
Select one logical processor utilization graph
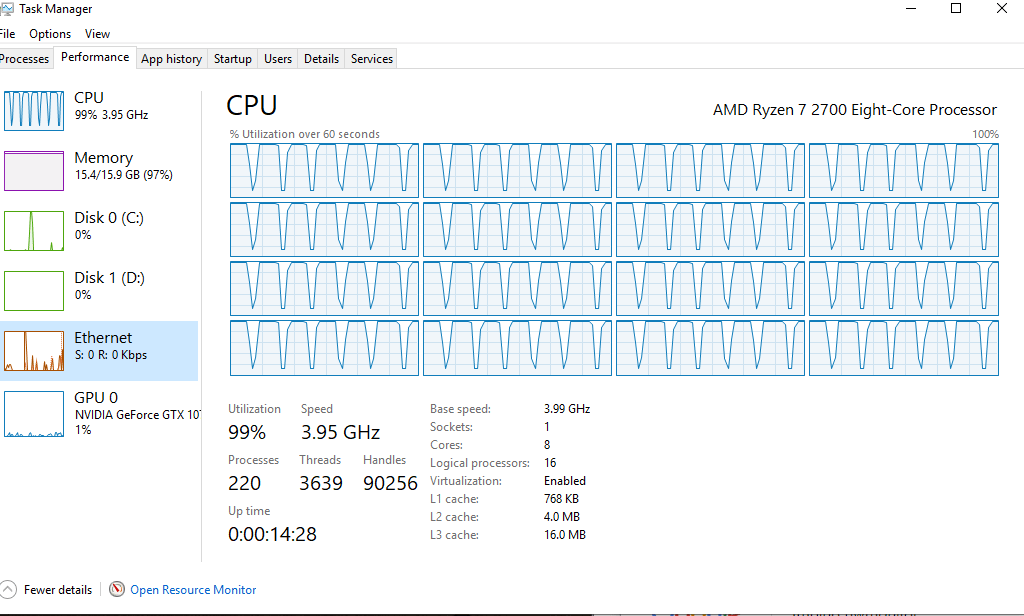(324, 171)
